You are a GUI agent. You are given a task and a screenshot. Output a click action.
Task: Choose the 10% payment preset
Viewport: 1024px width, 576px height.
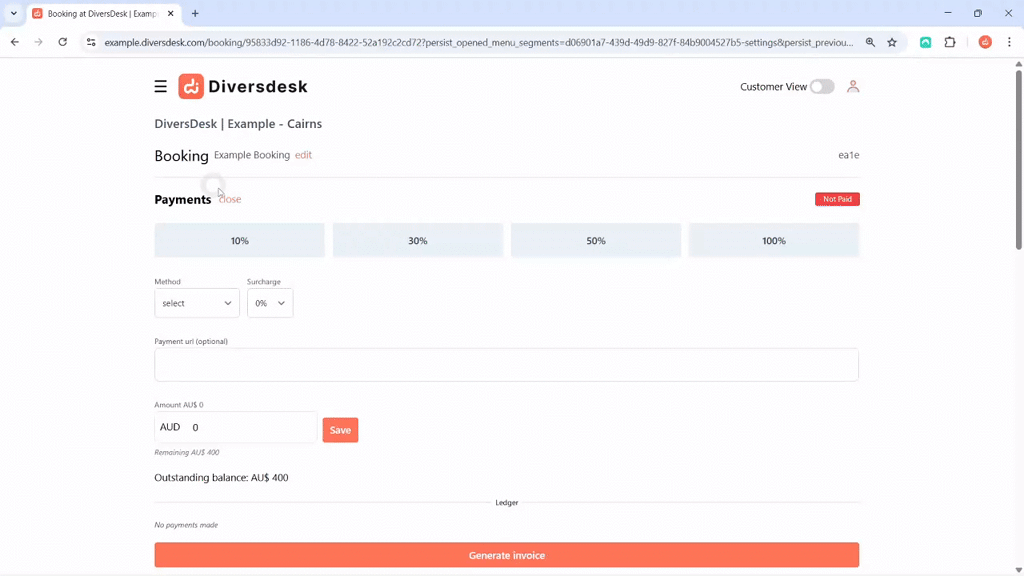pyautogui.click(x=240, y=240)
